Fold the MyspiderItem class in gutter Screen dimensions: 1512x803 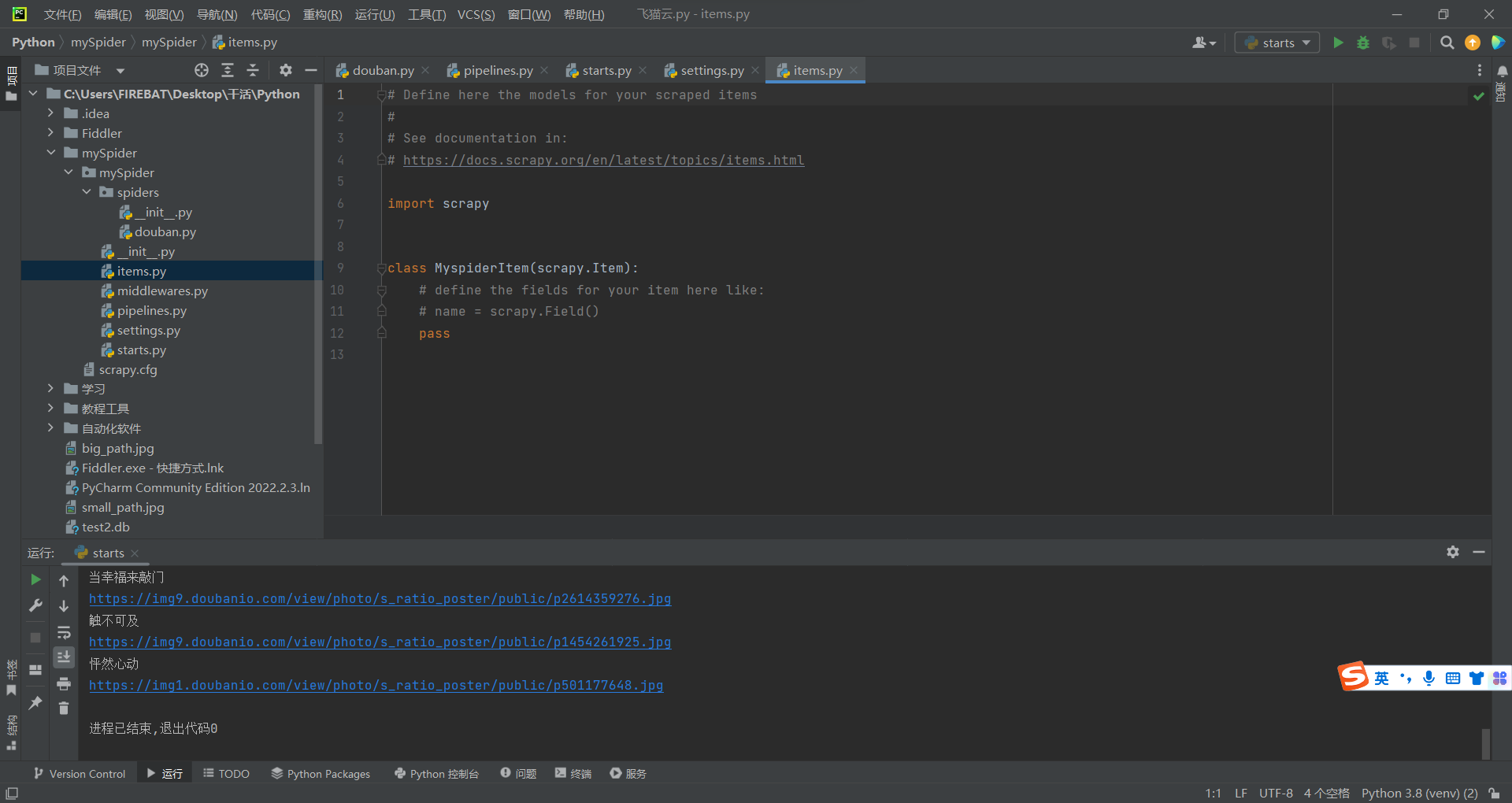point(381,268)
